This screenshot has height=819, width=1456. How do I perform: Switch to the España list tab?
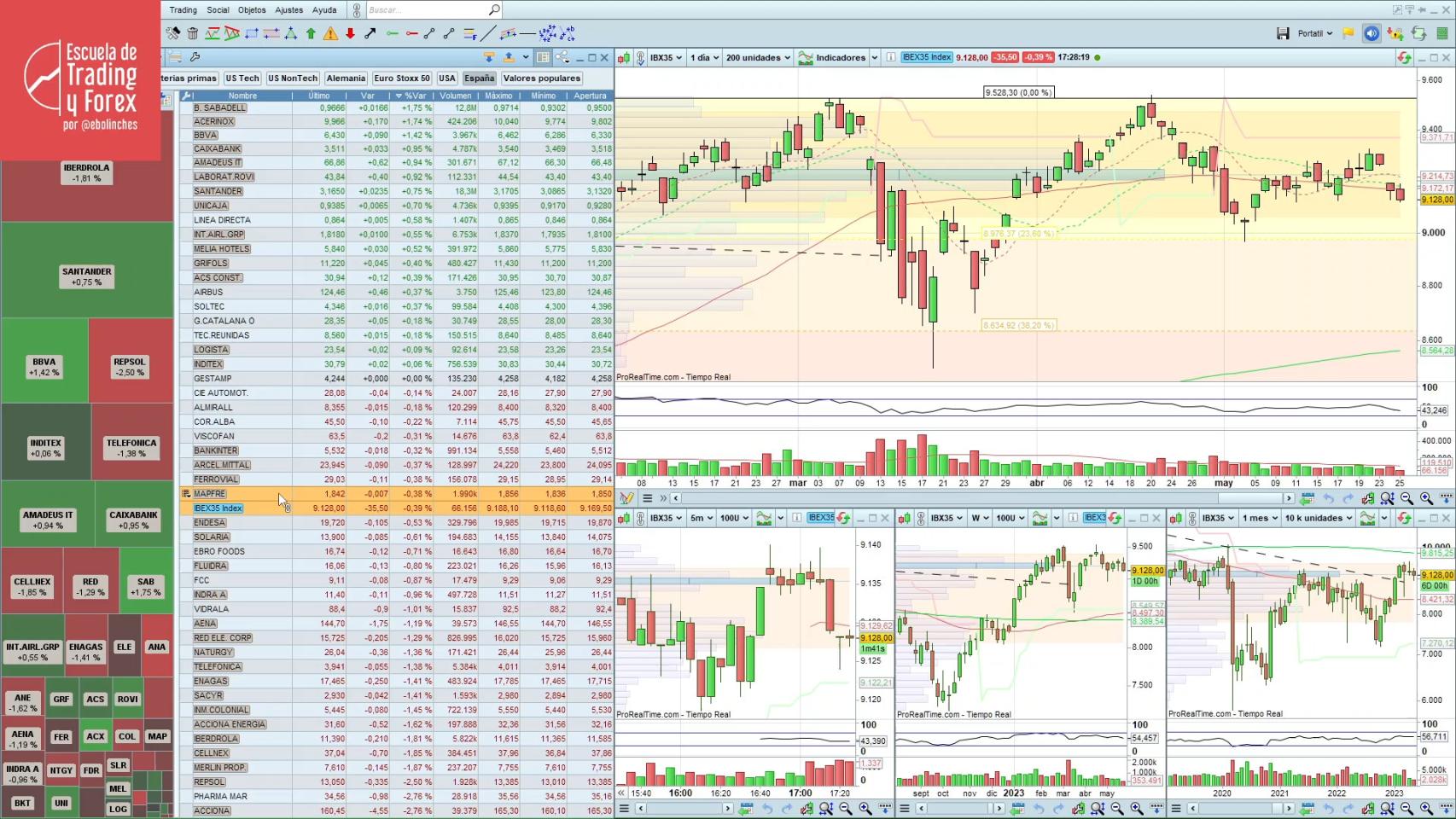click(479, 78)
